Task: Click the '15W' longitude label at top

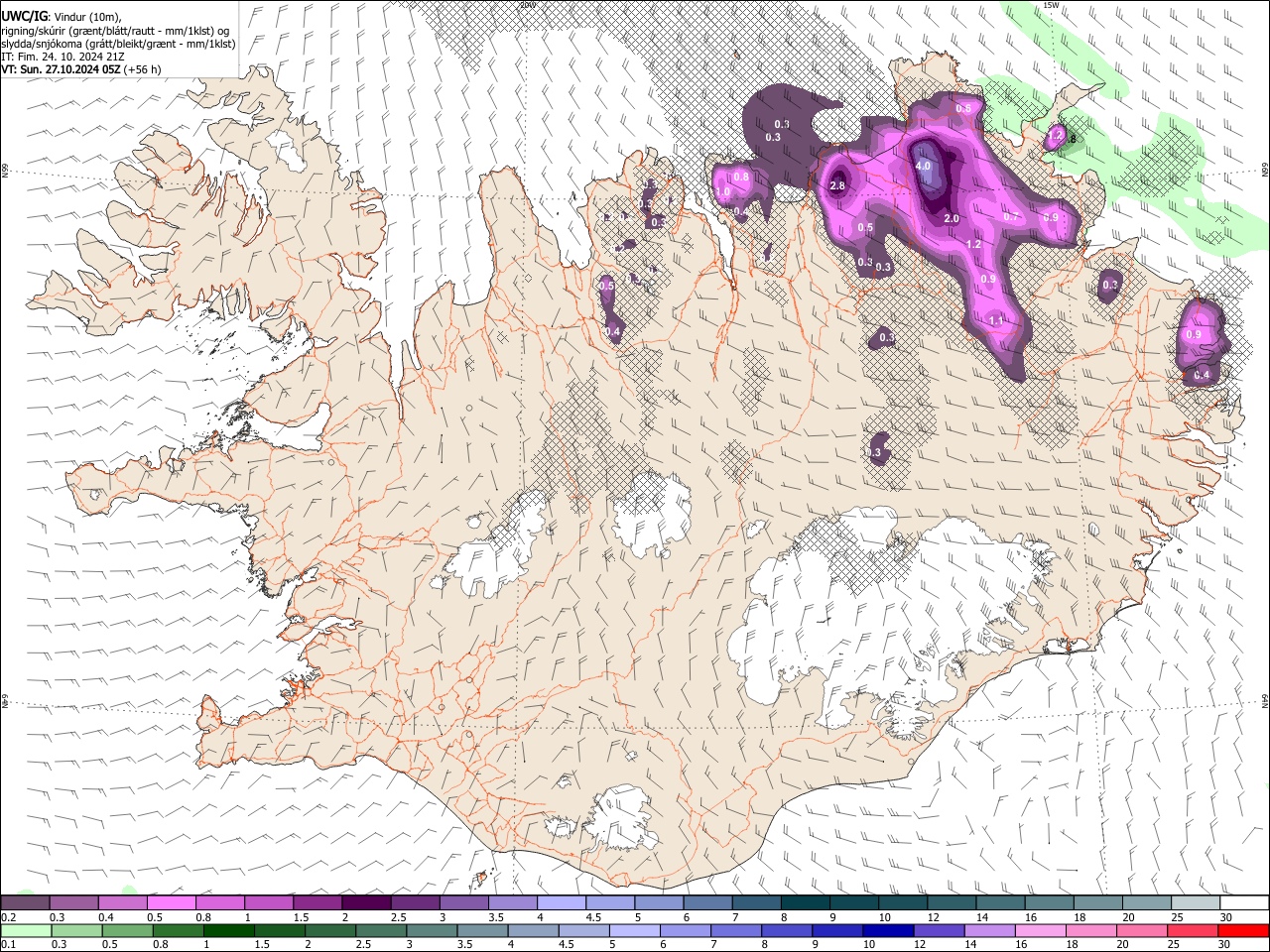Action: pyautogui.click(x=1051, y=5)
